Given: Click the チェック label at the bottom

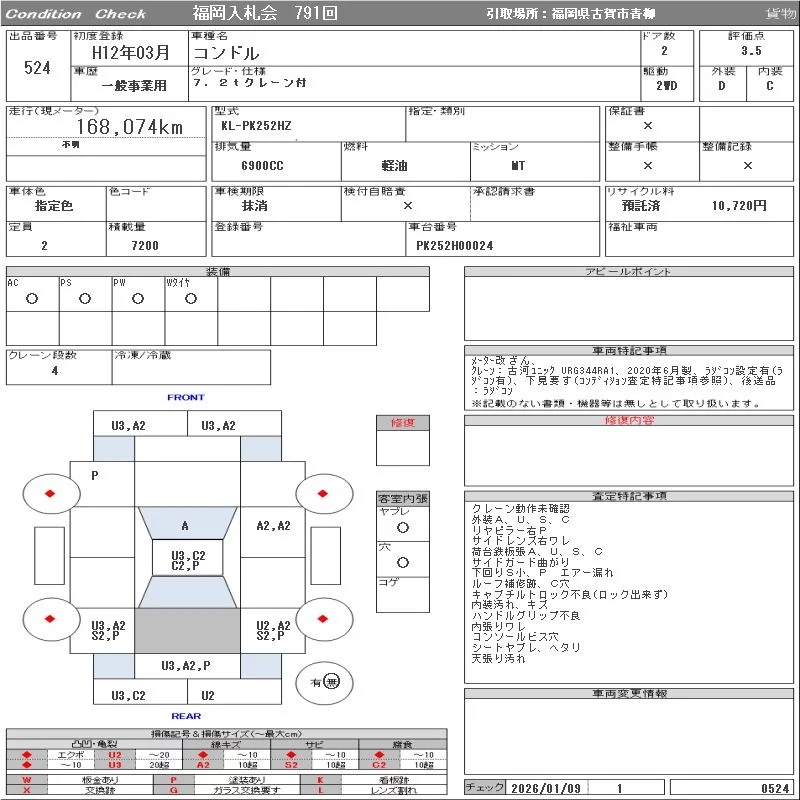Looking at the screenshot, I should point(486,788).
